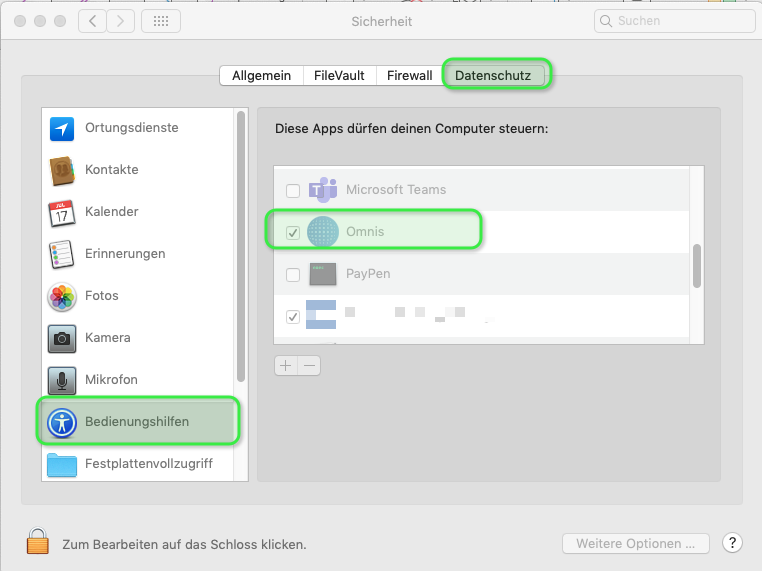This screenshot has width=762, height=571.
Task: Click the lock icon to unlock settings
Action: 38,543
